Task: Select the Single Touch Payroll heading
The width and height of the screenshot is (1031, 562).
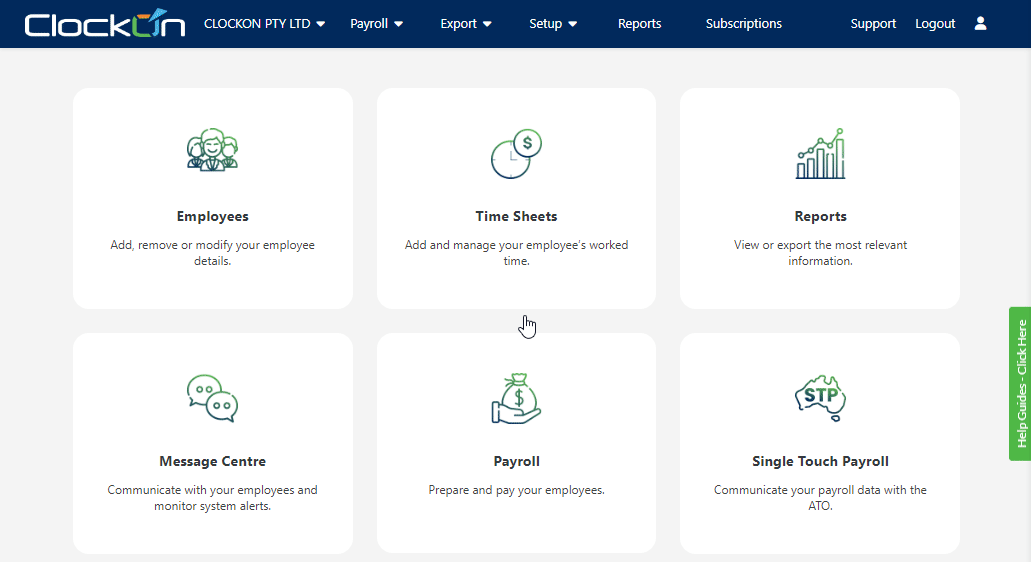Action: pos(820,461)
